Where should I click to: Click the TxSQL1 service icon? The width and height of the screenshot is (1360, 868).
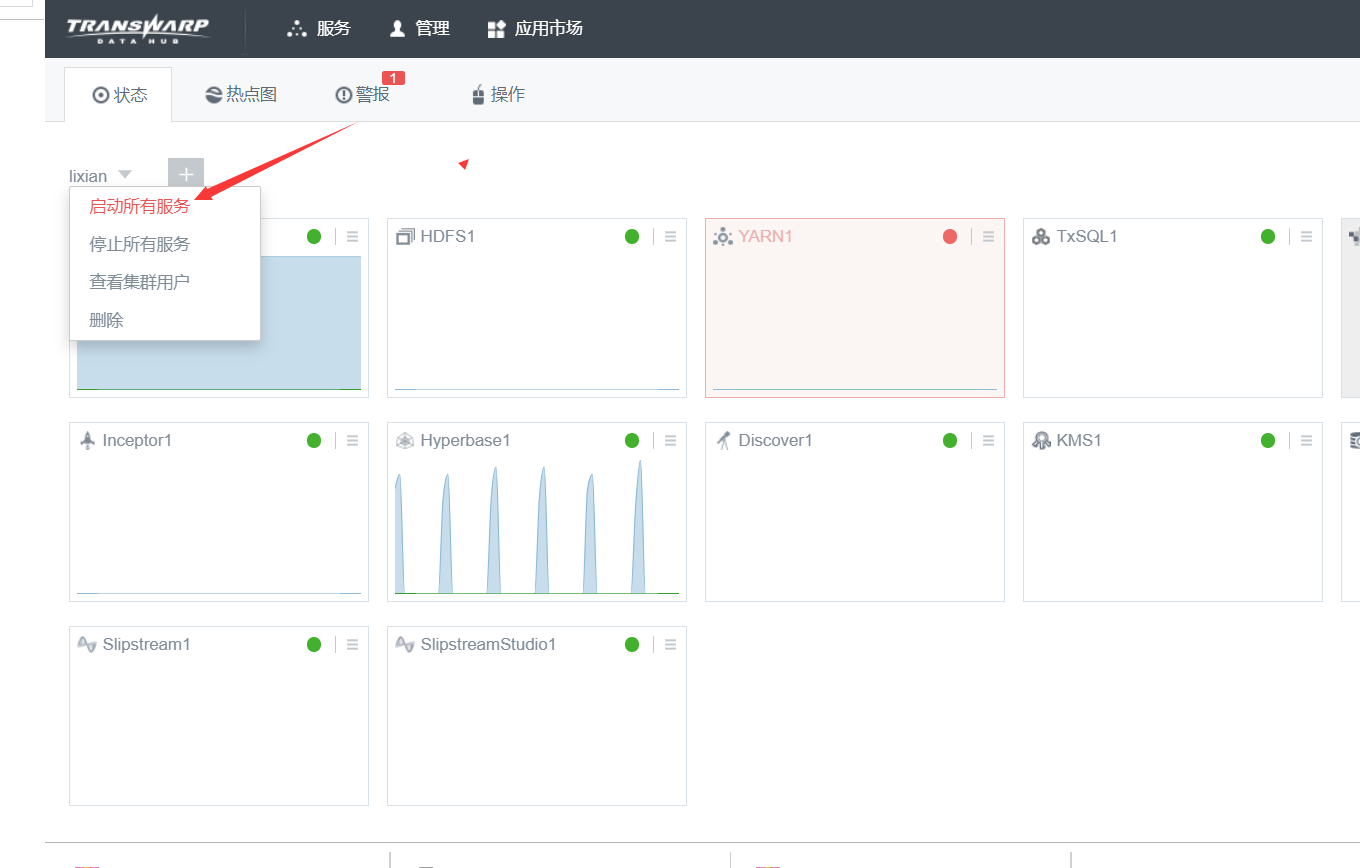pos(1041,237)
